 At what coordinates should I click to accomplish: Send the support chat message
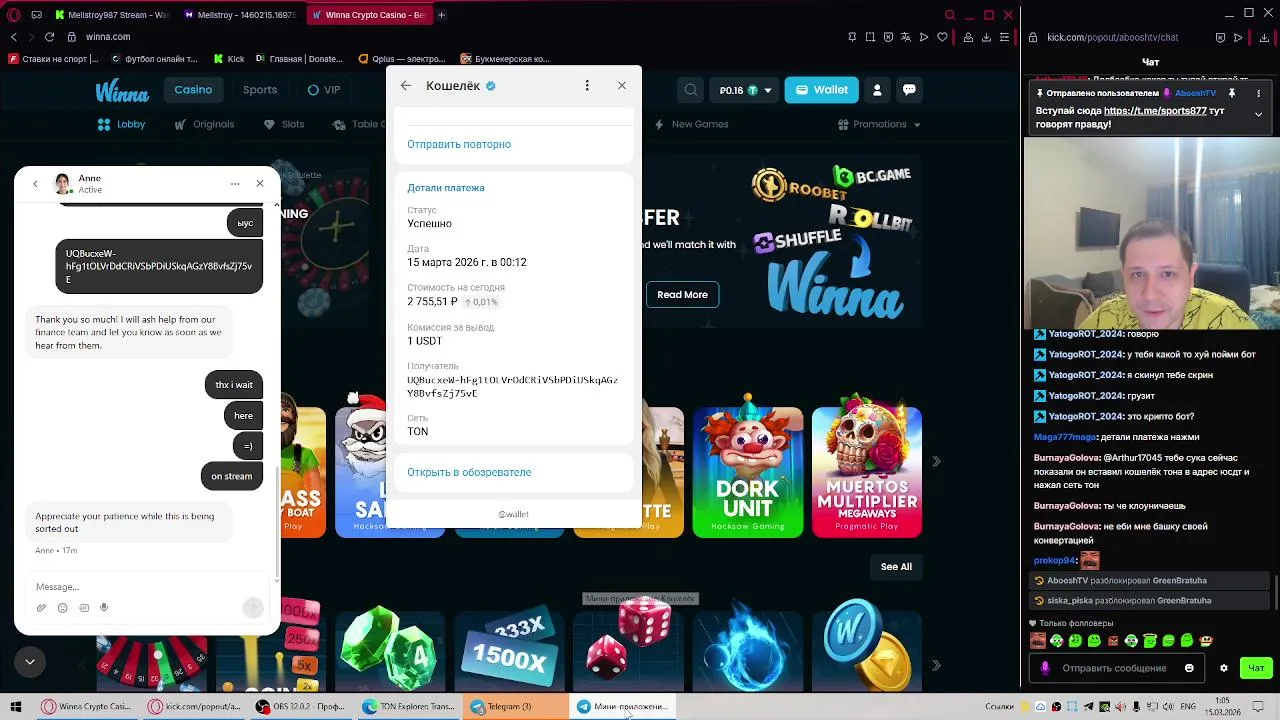253,608
